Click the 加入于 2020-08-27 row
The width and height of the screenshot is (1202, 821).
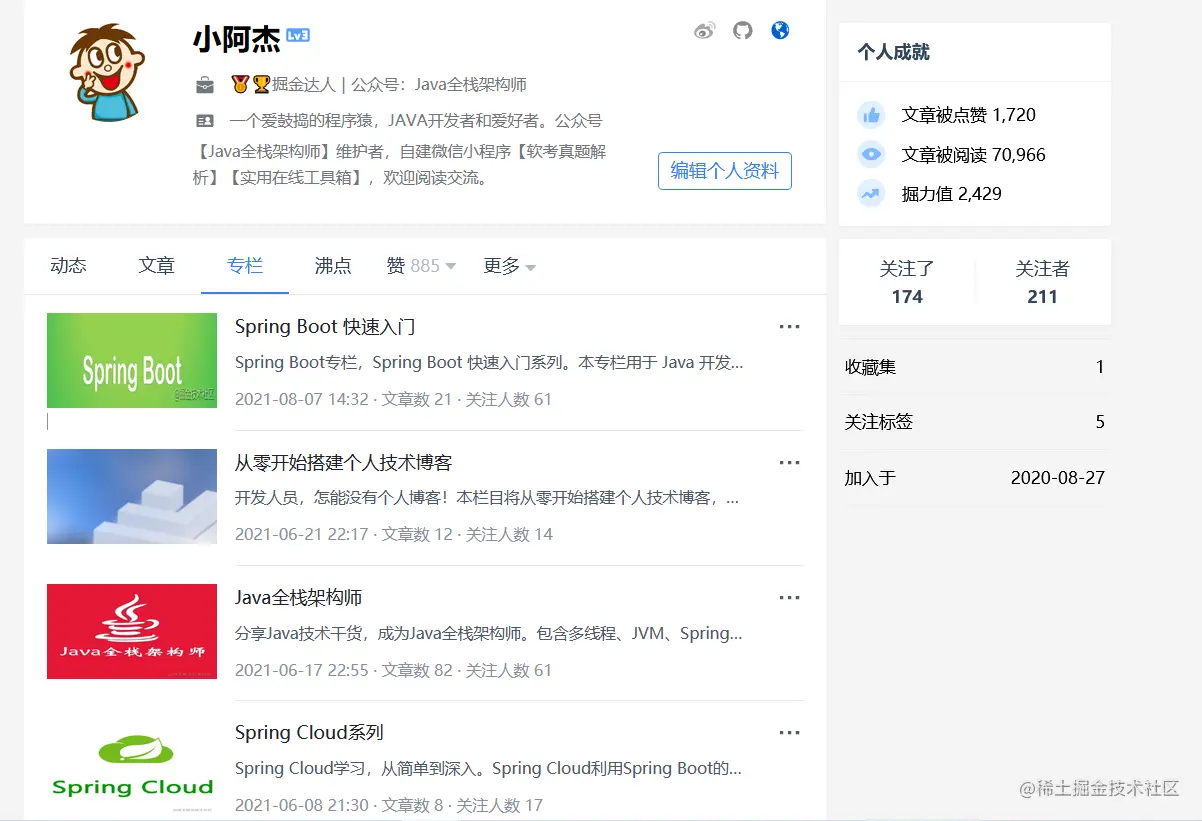click(x=975, y=478)
